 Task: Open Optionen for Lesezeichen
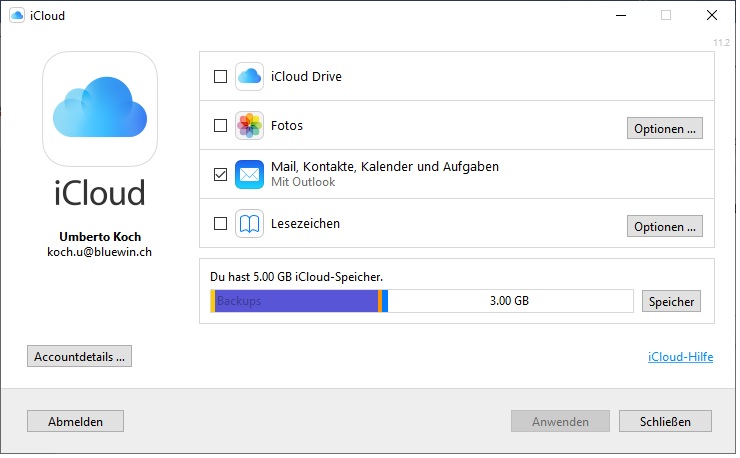click(664, 226)
